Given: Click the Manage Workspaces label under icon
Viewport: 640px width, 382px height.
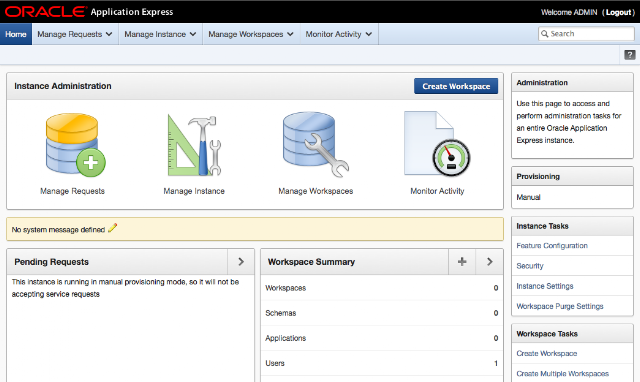Looking at the screenshot, I should pos(316,191).
